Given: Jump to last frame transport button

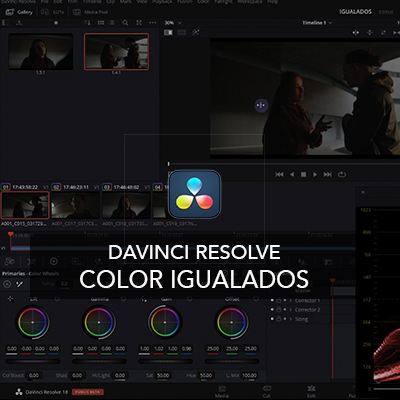Looking at the screenshot, I should (x=328, y=174).
